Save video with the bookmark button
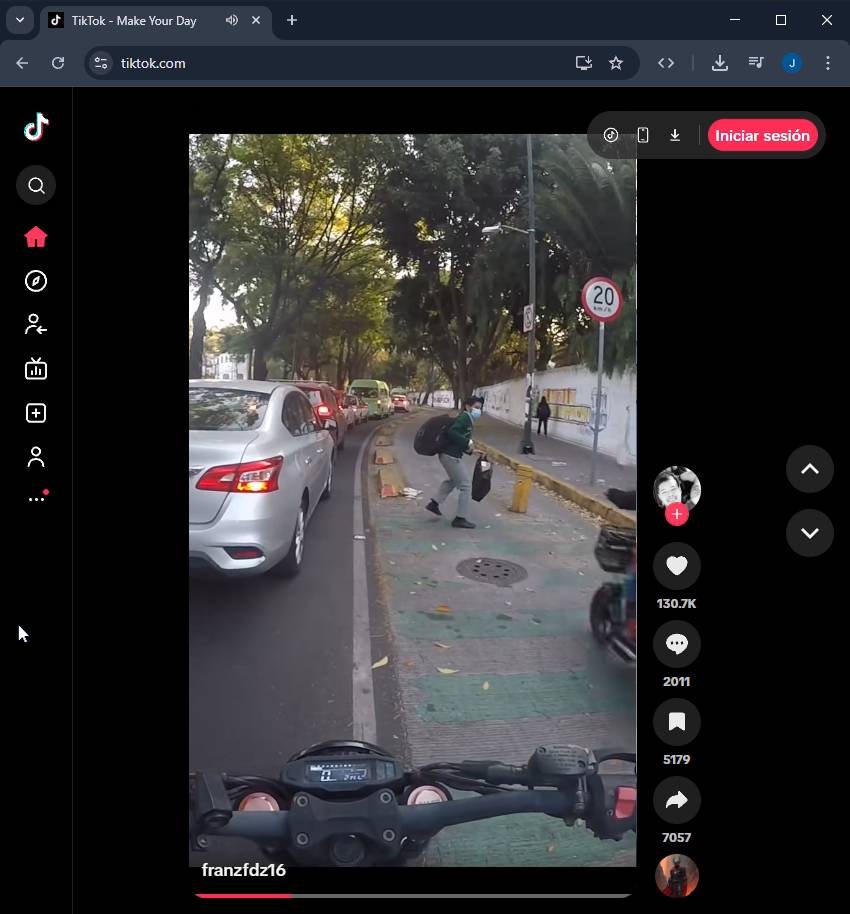Viewport: 850px width, 914px height. (x=676, y=722)
